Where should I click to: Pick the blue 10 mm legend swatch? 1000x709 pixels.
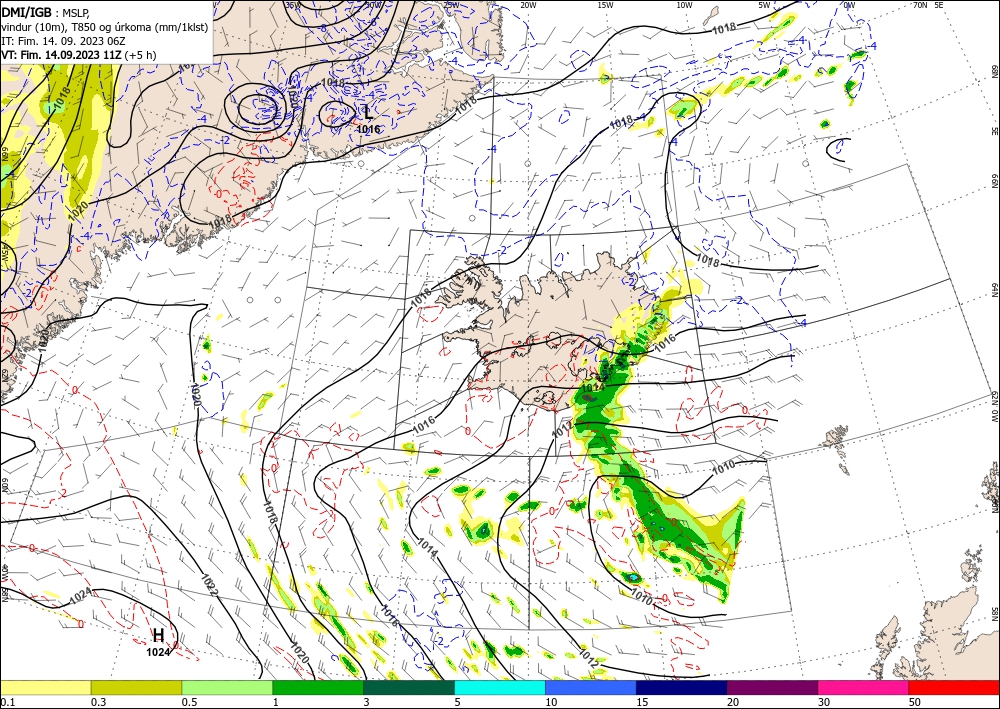591,687
